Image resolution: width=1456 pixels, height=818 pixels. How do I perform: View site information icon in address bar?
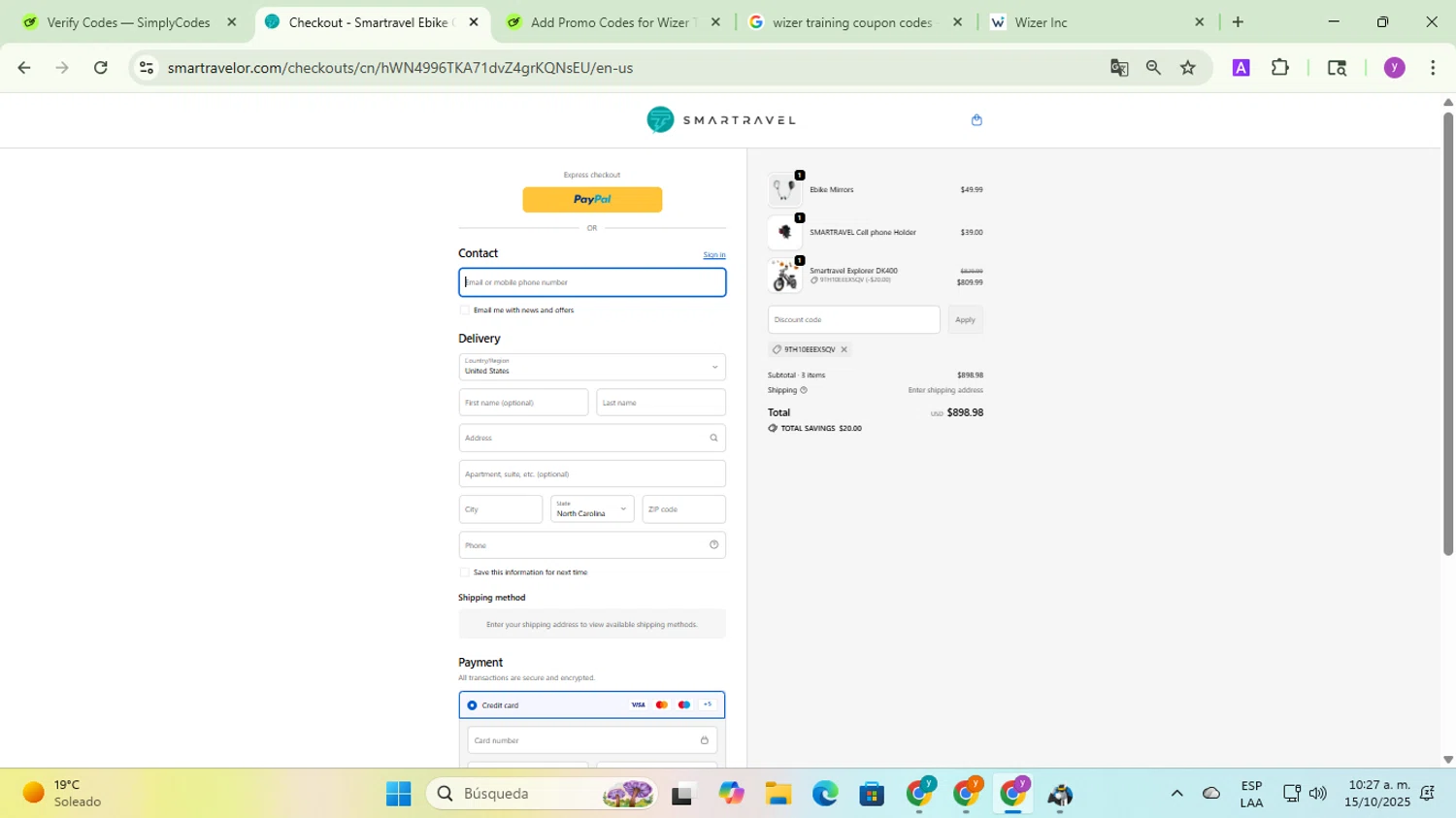(x=147, y=67)
